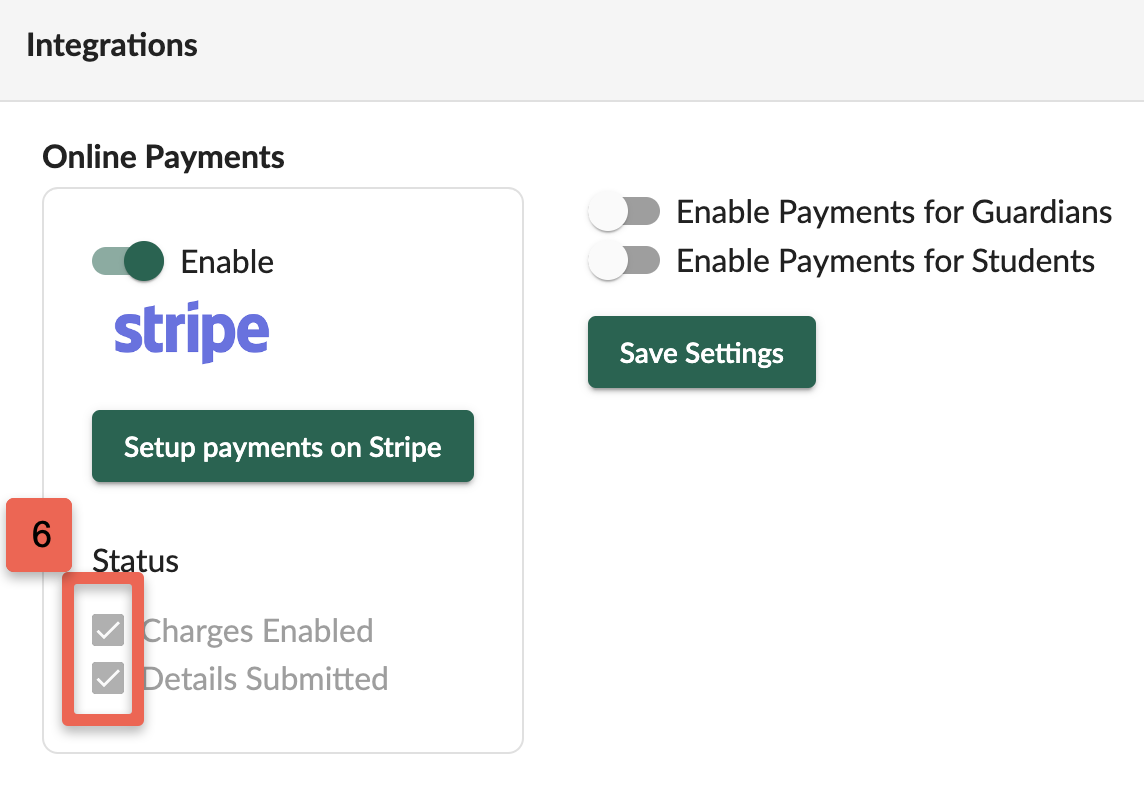
Task: Click the Integrations page header title
Action: click(112, 45)
